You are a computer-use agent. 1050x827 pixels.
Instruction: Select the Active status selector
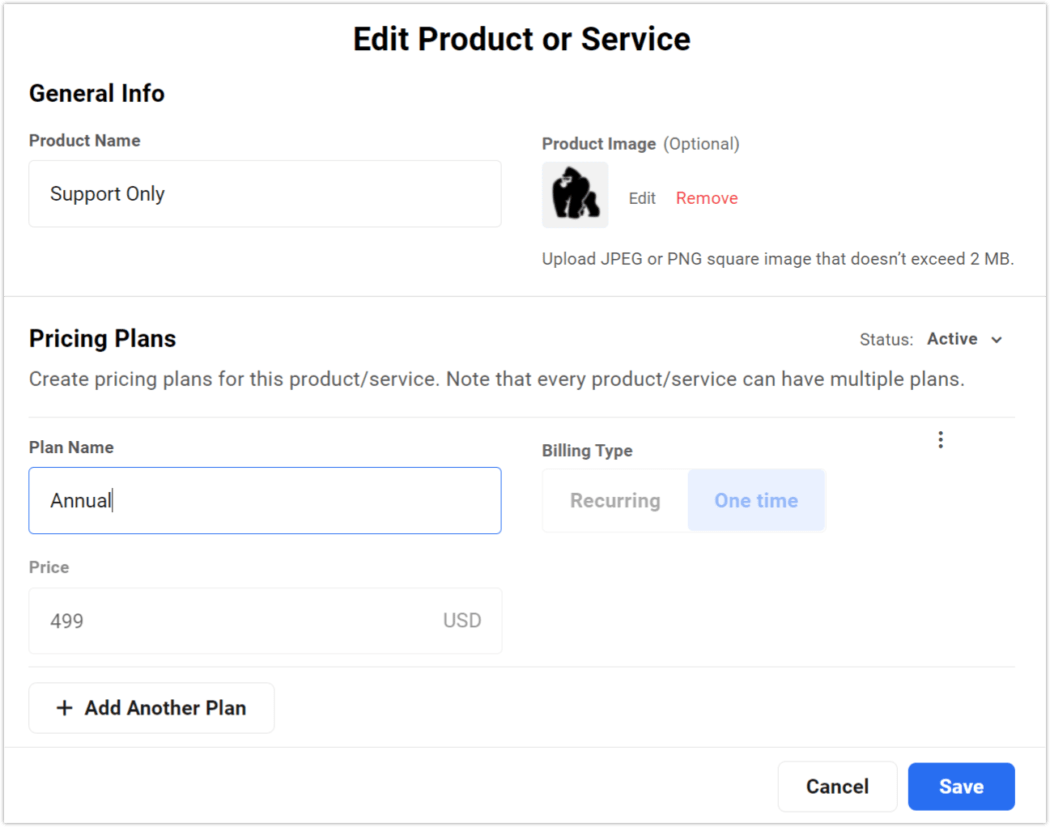(x=950, y=339)
